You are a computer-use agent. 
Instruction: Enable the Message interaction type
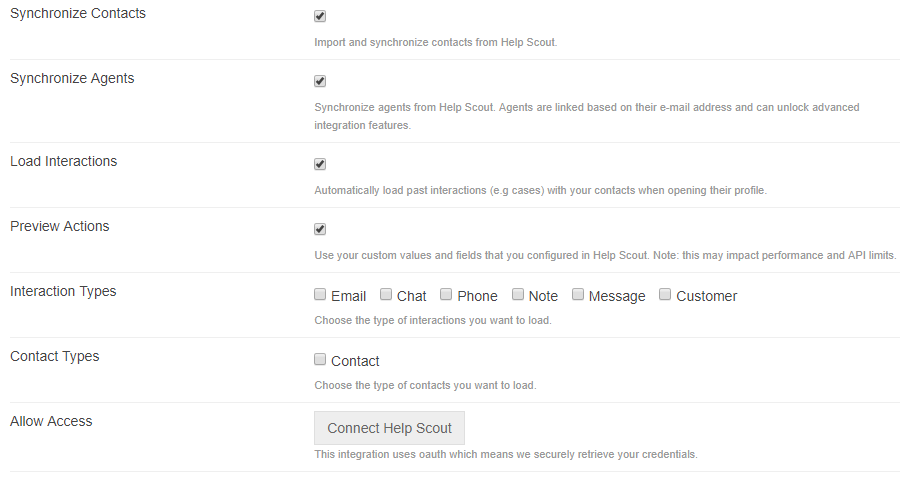click(578, 295)
